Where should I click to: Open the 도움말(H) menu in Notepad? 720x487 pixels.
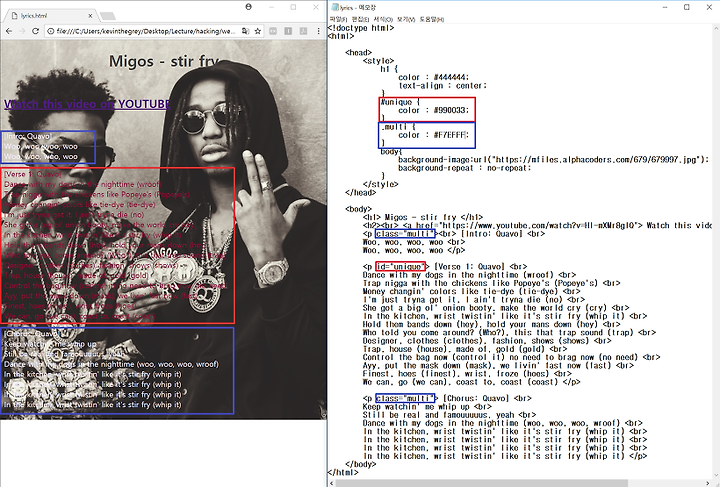[432, 19]
